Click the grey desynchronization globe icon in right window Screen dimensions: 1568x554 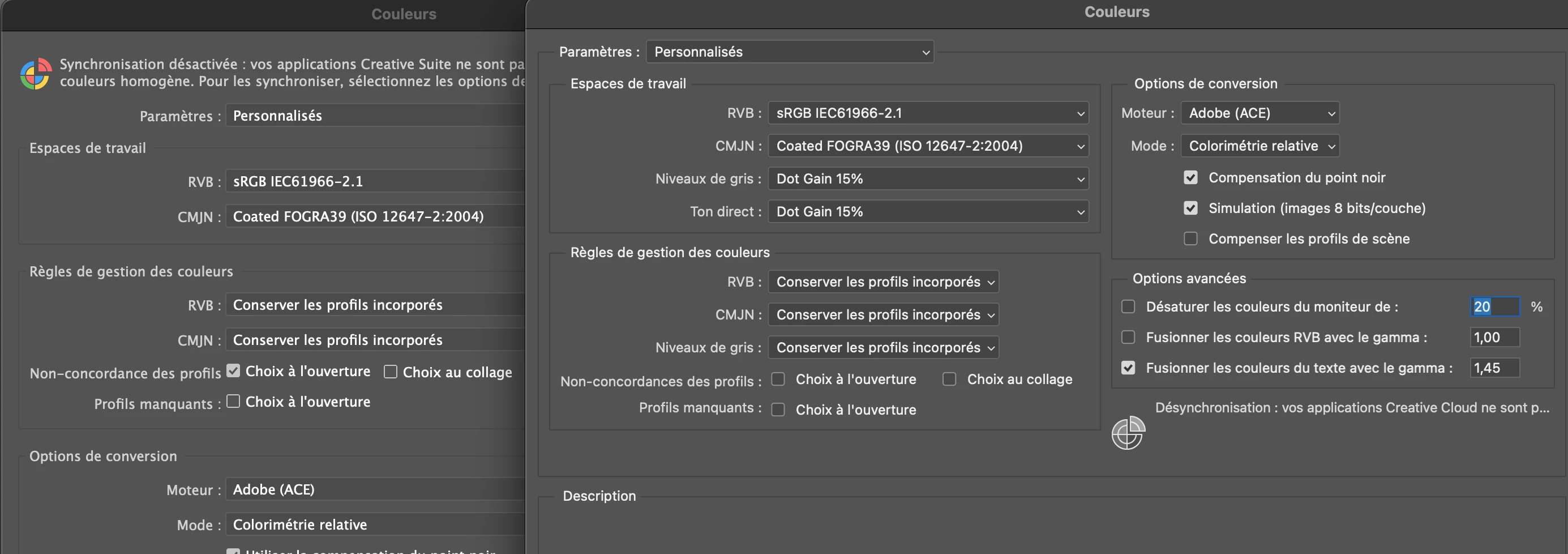tap(1128, 433)
